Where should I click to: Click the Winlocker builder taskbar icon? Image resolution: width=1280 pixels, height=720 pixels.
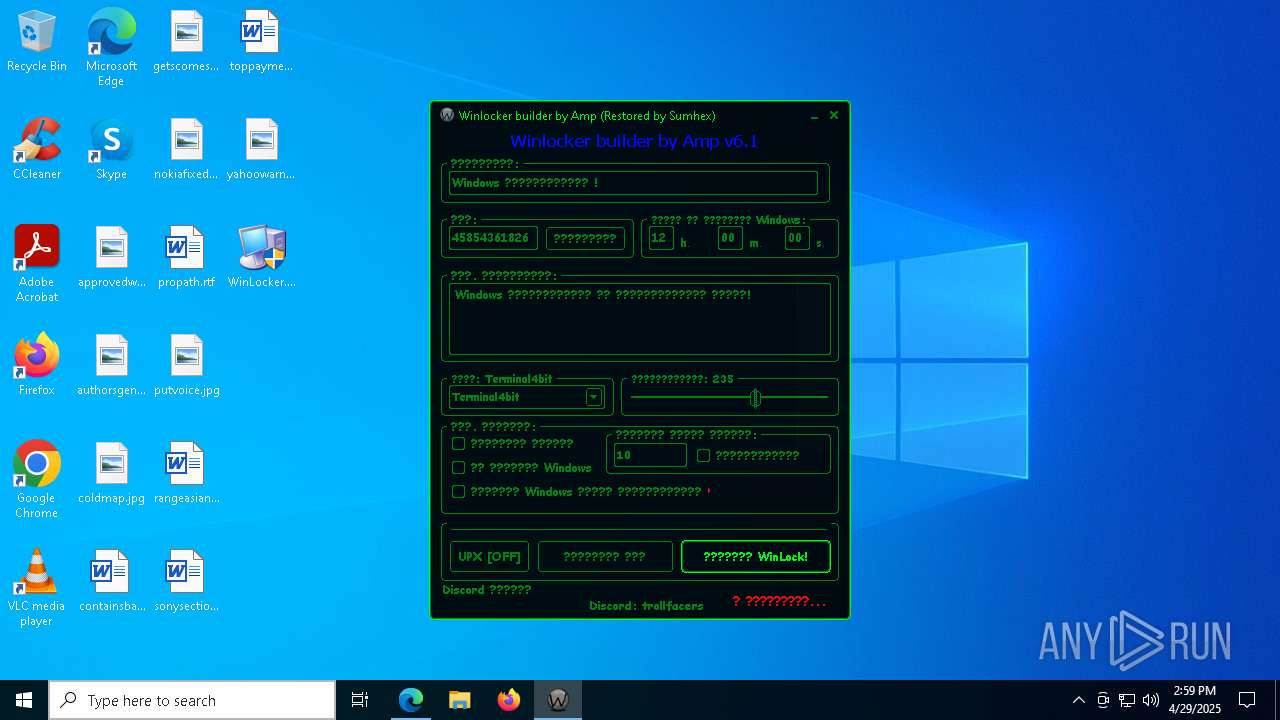click(558, 700)
